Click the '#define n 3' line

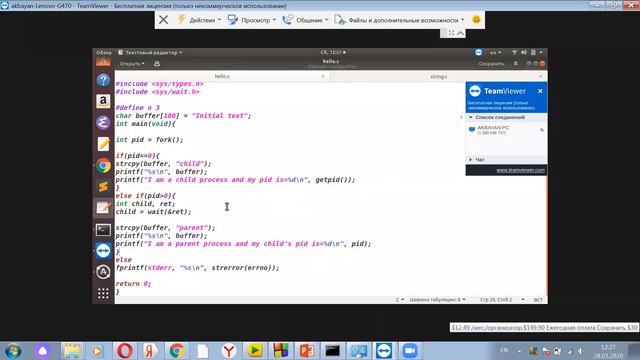click(138, 108)
